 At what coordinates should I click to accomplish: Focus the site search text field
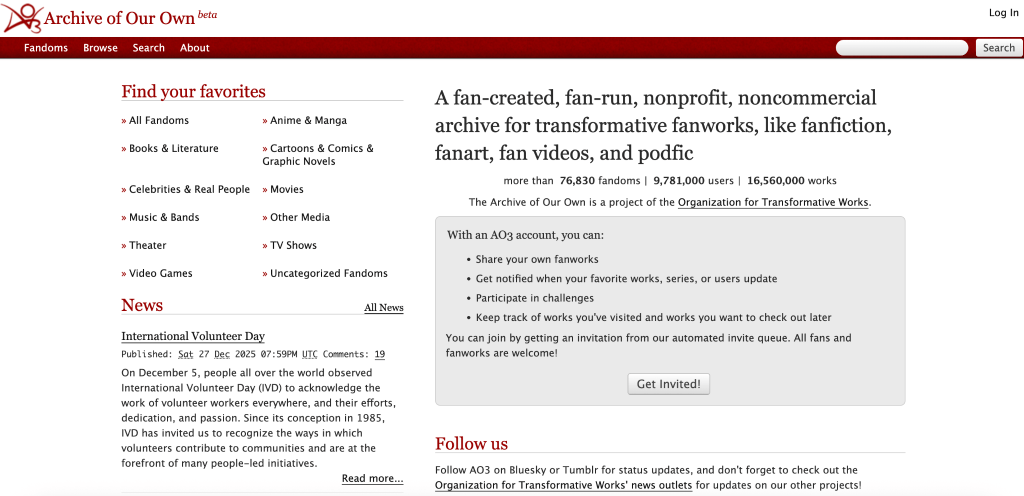[x=901, y=48]
